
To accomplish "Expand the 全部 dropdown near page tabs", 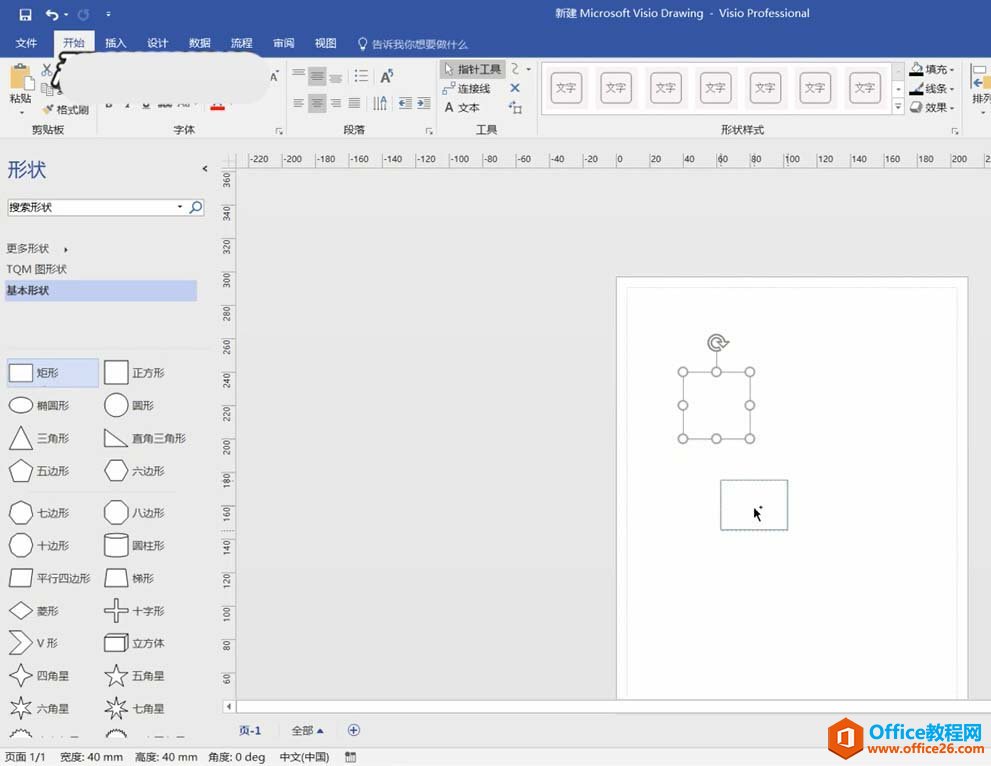I will pyautogui.click(x=308, y=730).
